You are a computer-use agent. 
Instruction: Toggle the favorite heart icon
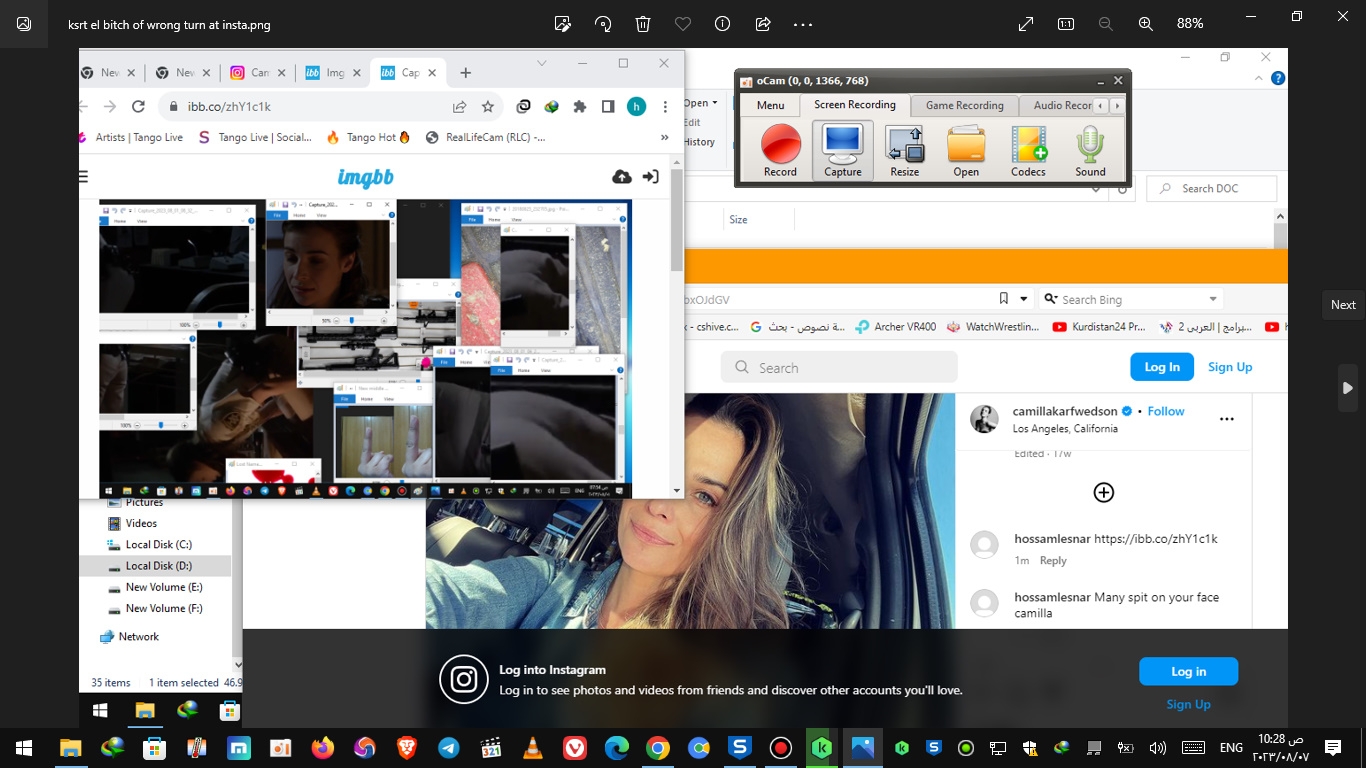(683, 24)
